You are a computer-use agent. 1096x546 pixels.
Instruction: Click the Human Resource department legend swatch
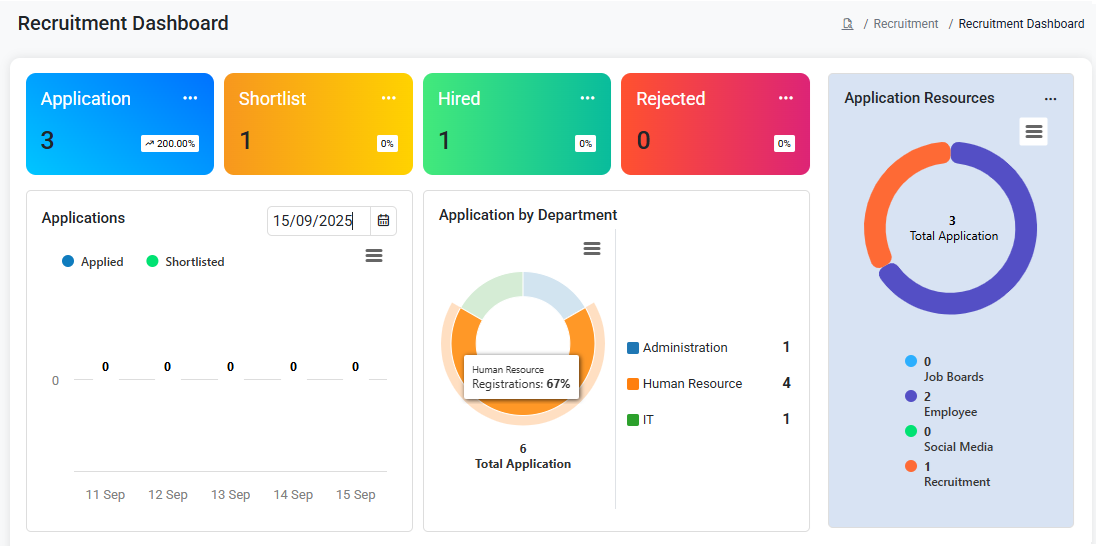tap(633, 384)
